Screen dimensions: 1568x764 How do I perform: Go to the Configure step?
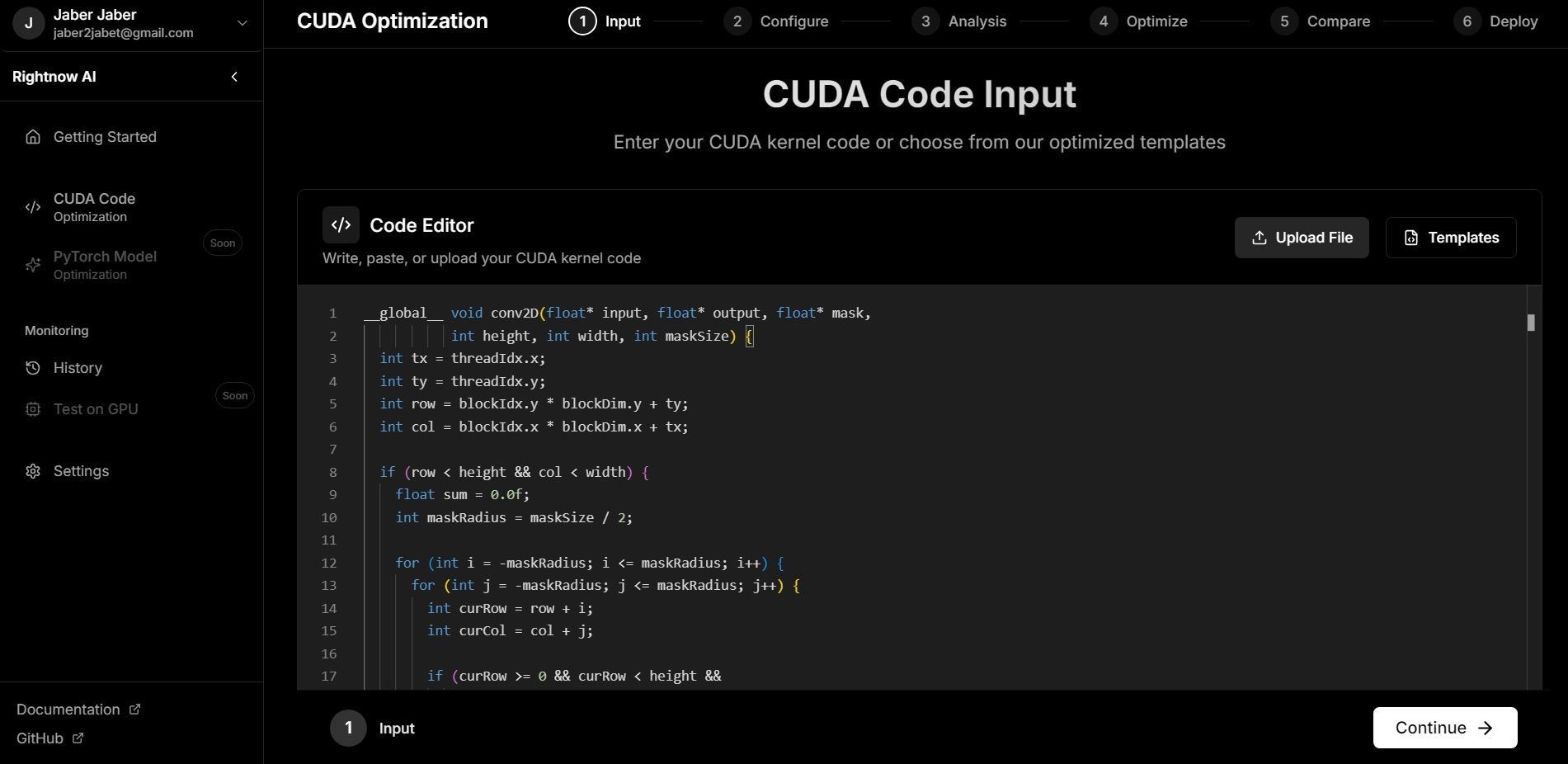click(x=776, y=21)
